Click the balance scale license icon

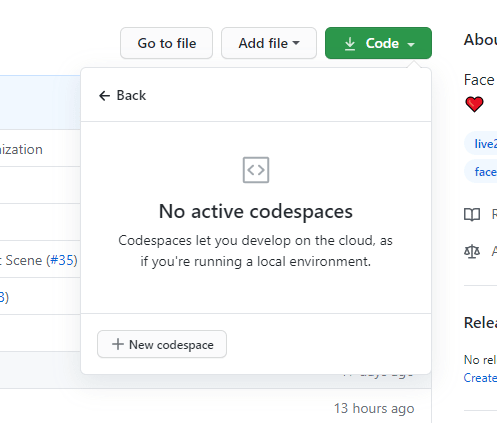(x=472, y=251)
